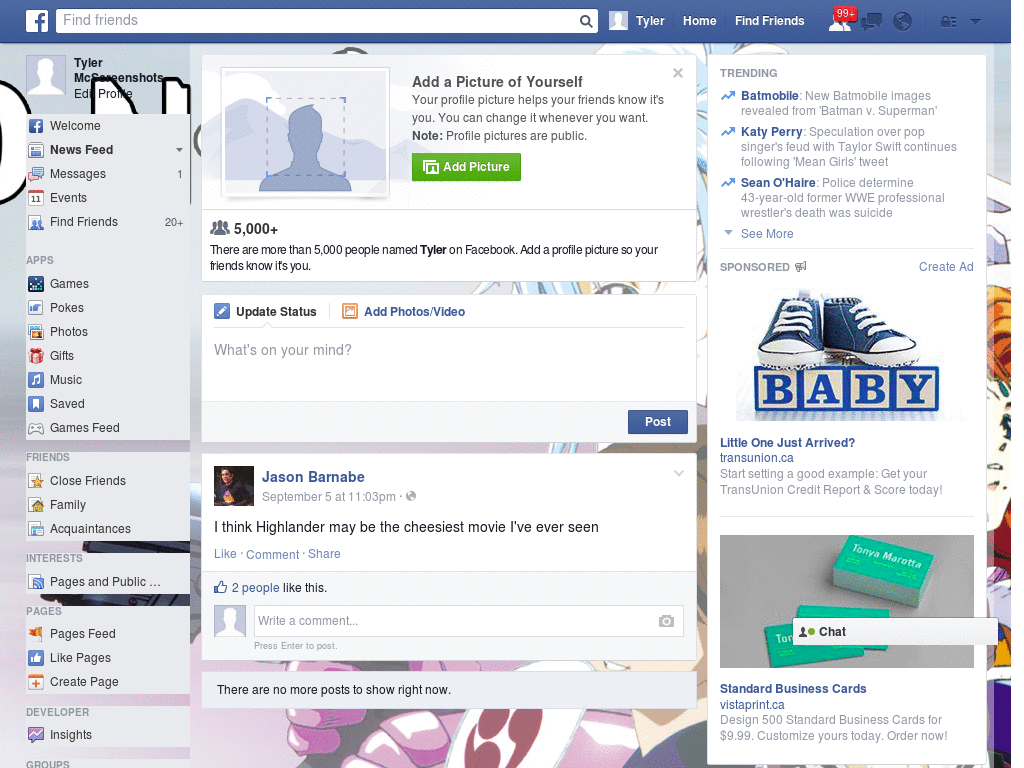Click the Create Page plus icon

click(36, 682)
